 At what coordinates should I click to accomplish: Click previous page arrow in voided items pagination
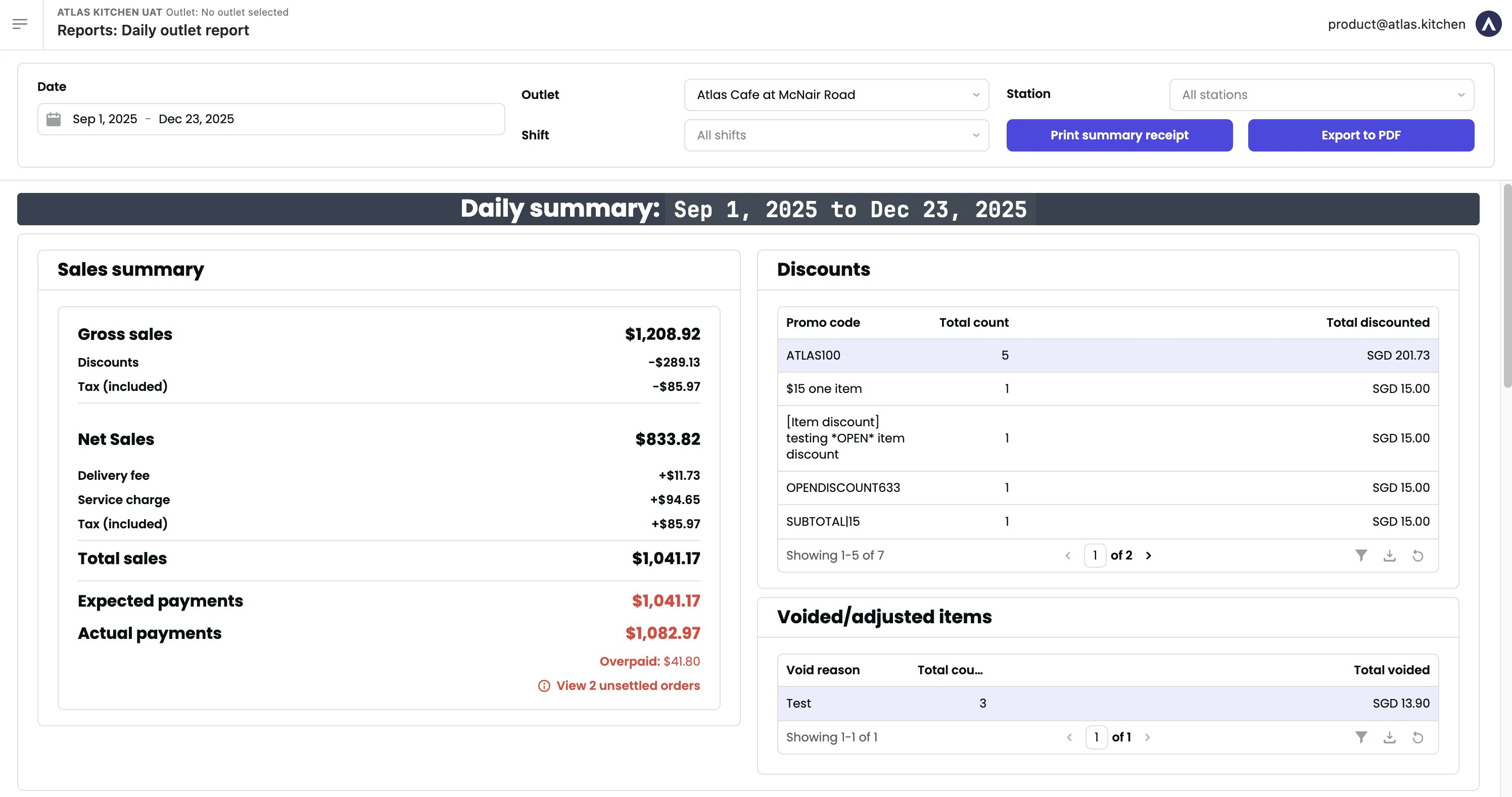(x=1069, y=737)
